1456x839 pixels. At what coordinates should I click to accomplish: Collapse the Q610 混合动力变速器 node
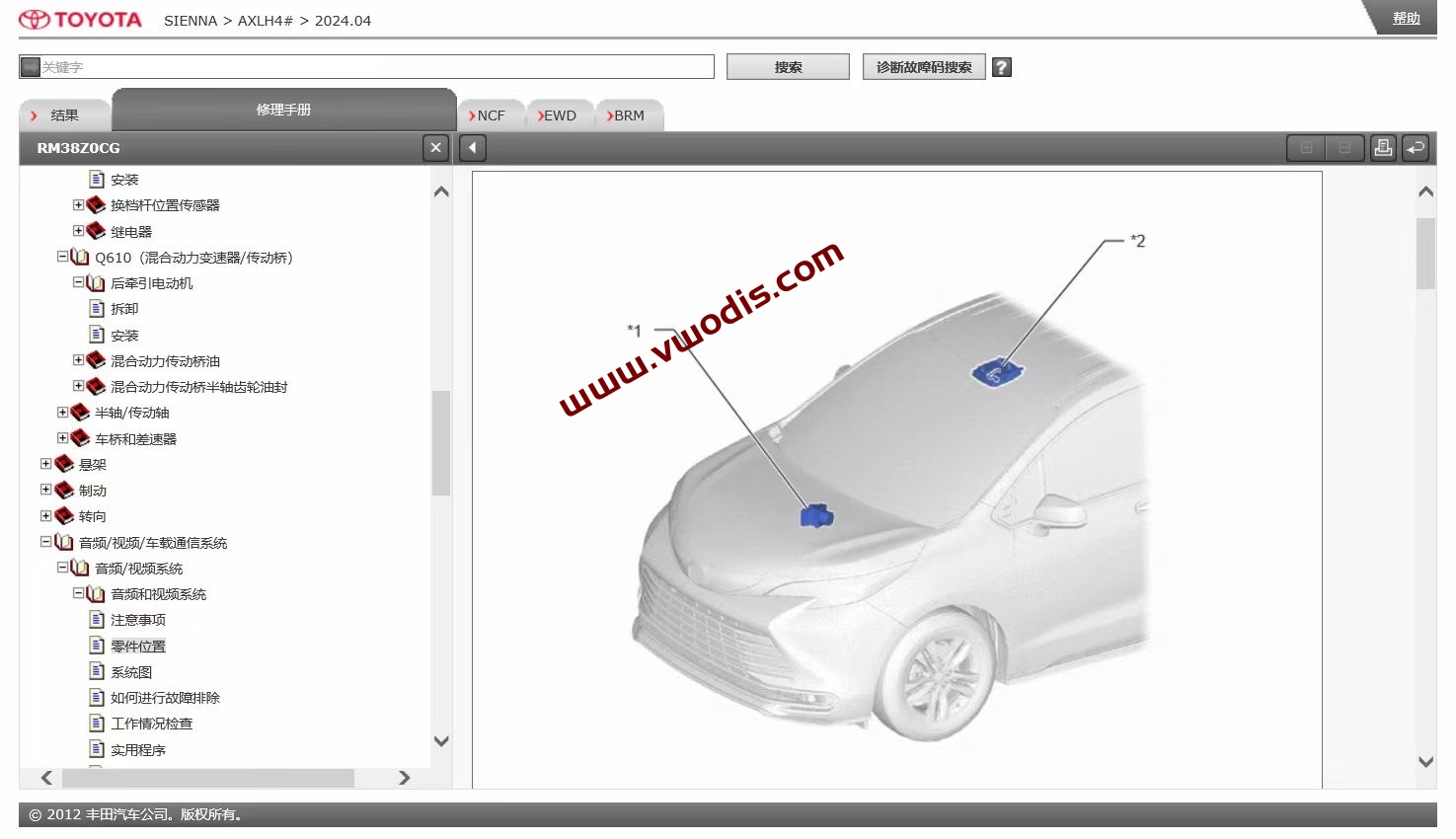(x=62, y=257)
